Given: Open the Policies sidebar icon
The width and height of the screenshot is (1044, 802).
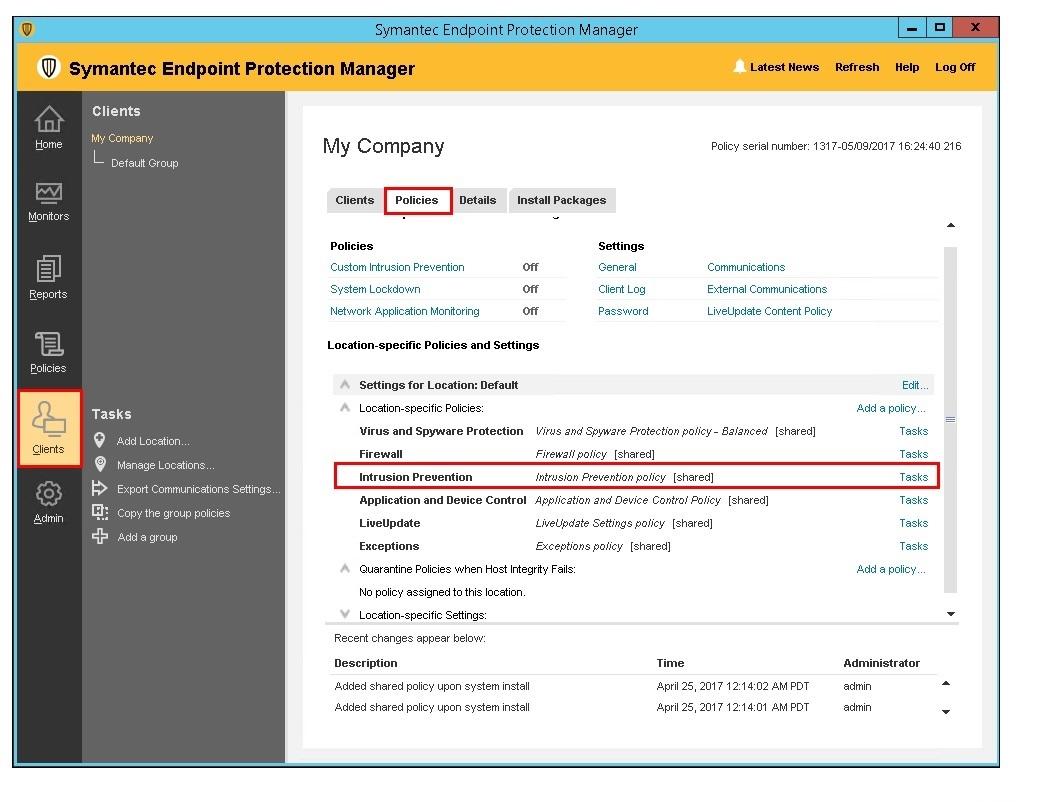Looking at the screenshot, I should click(x=49, y=345).
